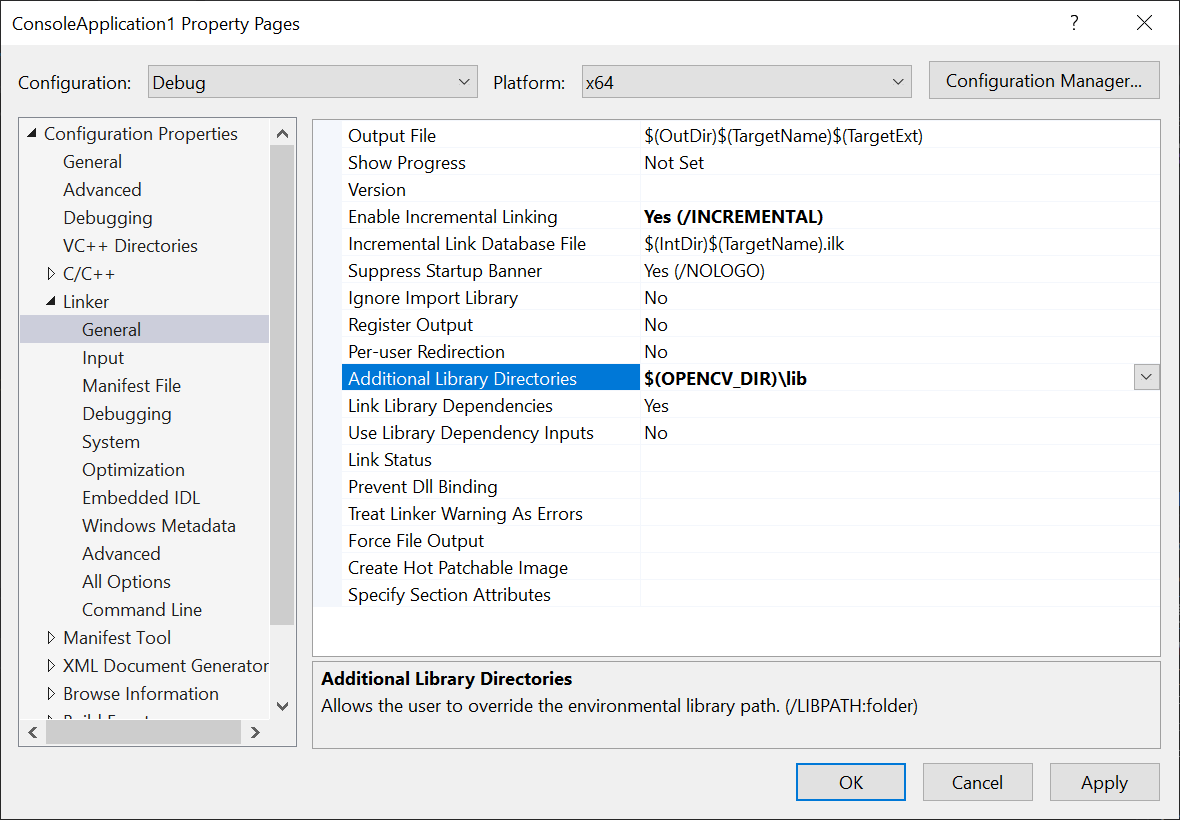Expand the Browse Information node
Screen dimensions: 1180x820
click(50, 693)
